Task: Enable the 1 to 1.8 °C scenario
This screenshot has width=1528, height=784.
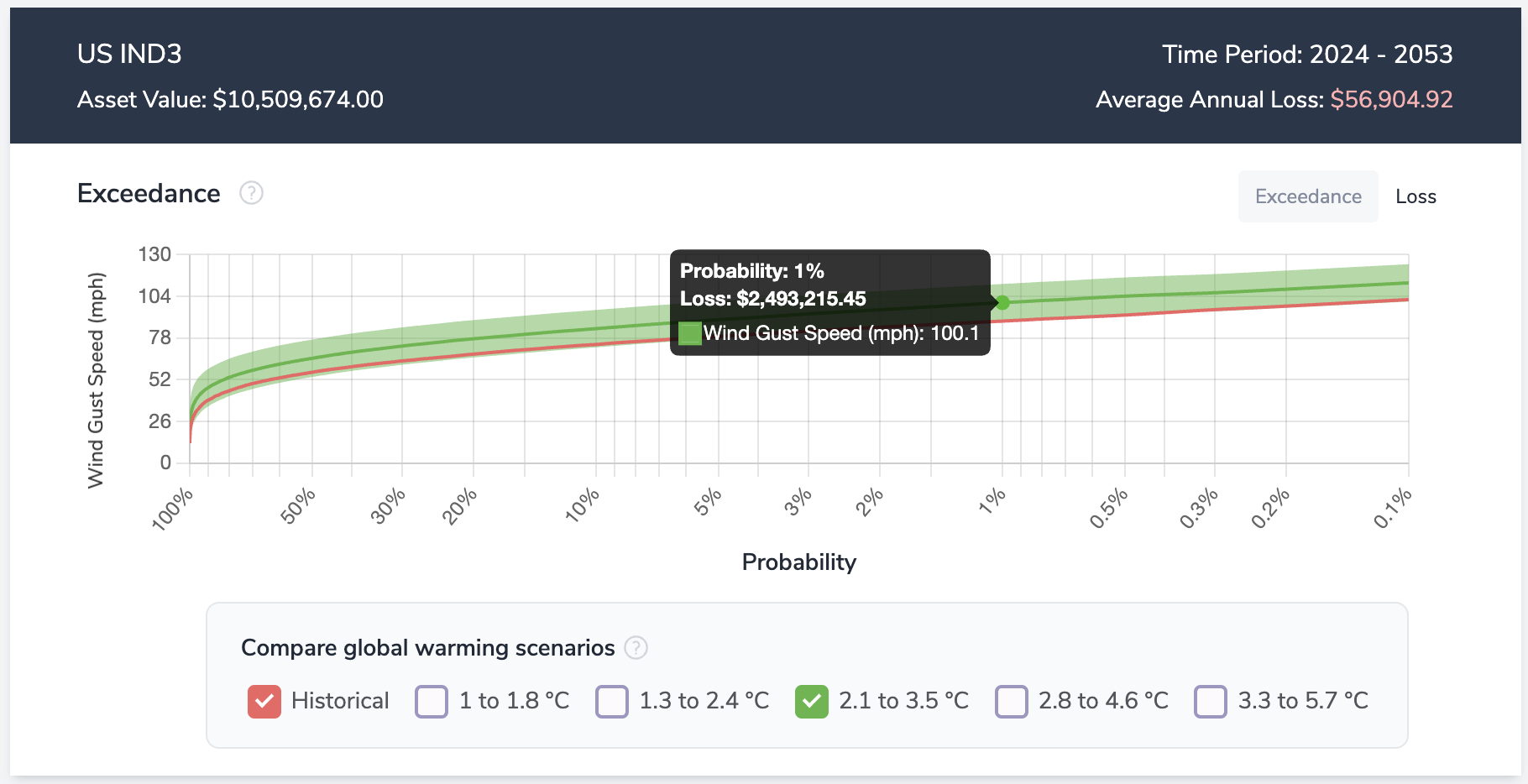Action: (432, 701)
